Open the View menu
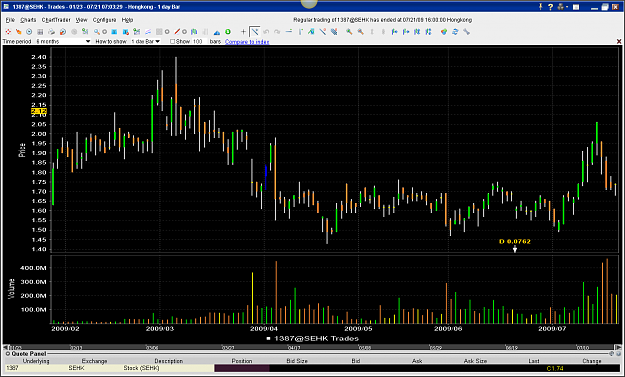Viewport: 625px width, 377px height. coord(81,20)
